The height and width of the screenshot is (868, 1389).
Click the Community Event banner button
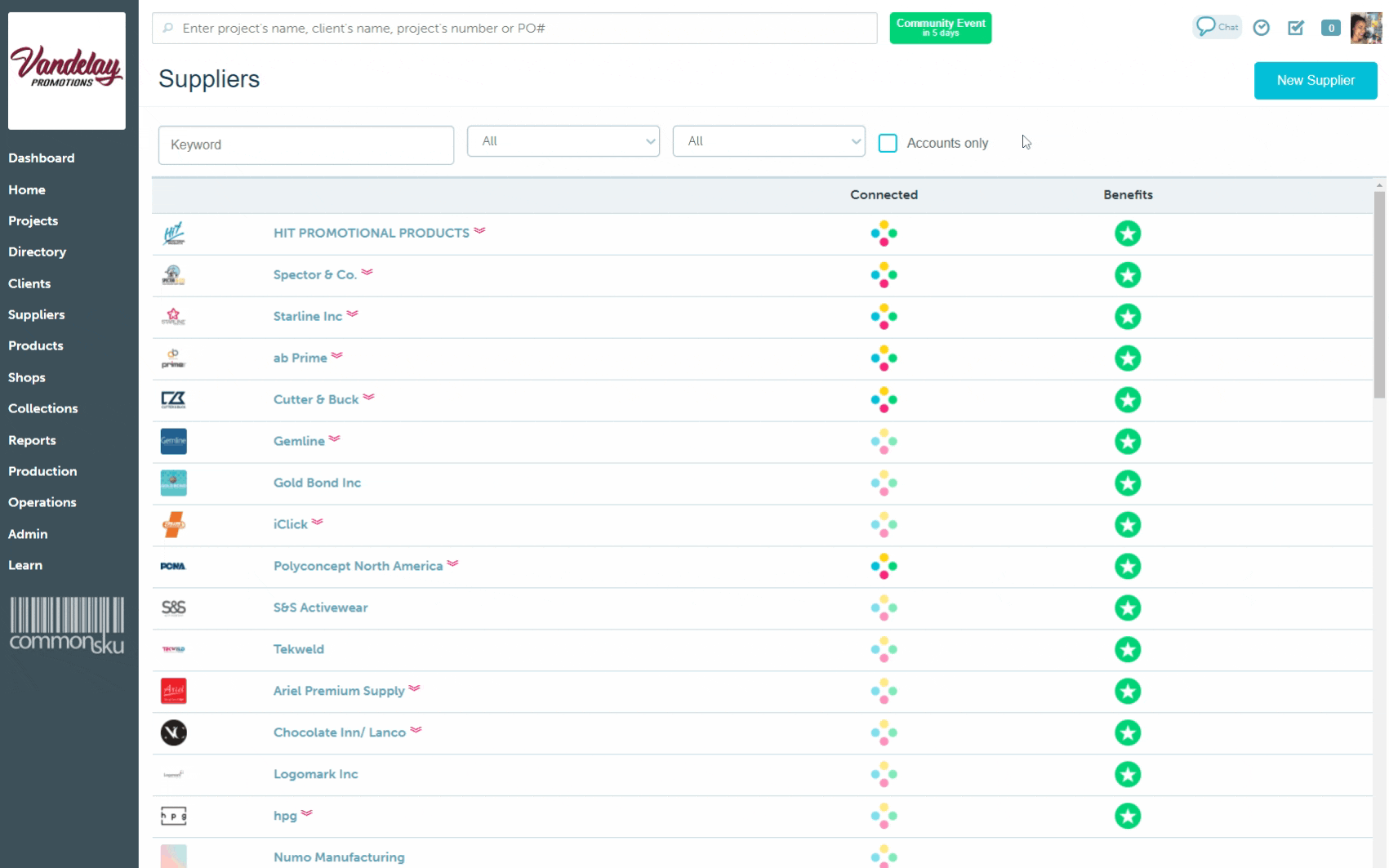coord(940,28)
